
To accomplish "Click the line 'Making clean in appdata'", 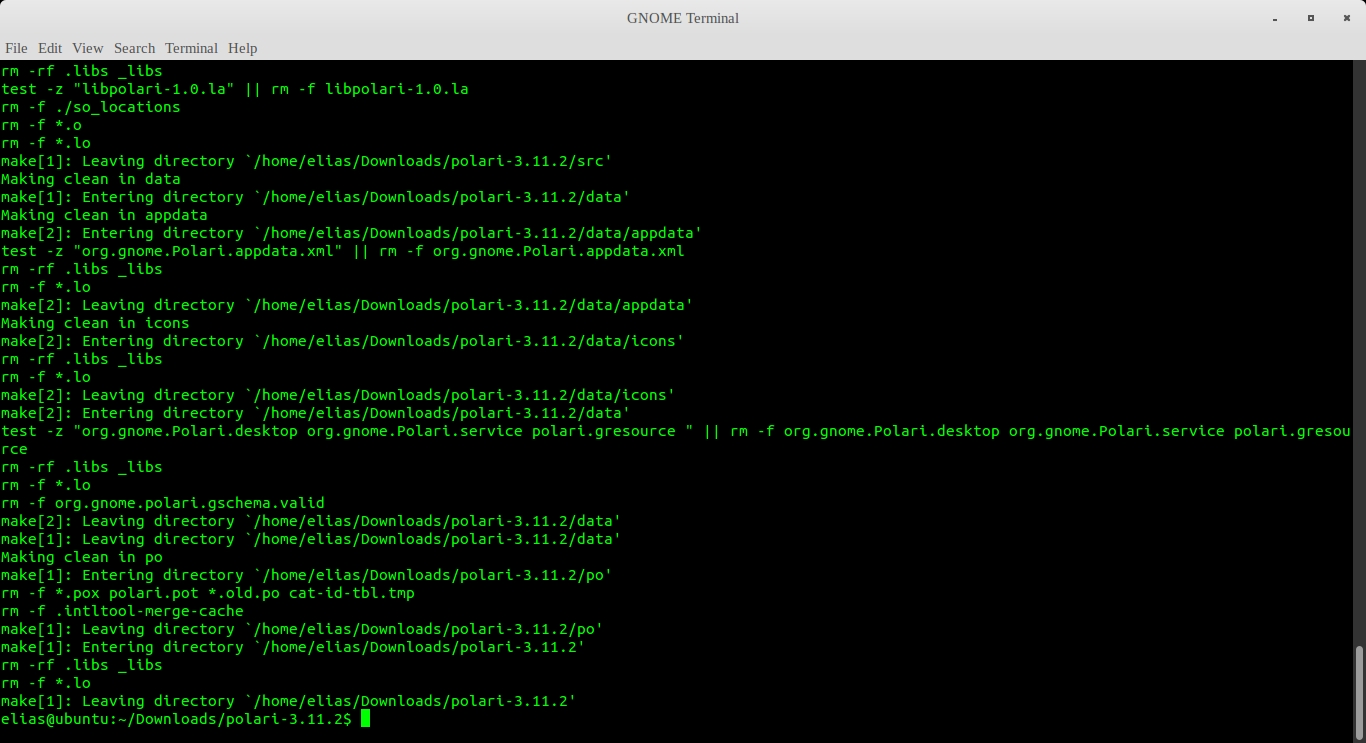I will tap(104, 215).
